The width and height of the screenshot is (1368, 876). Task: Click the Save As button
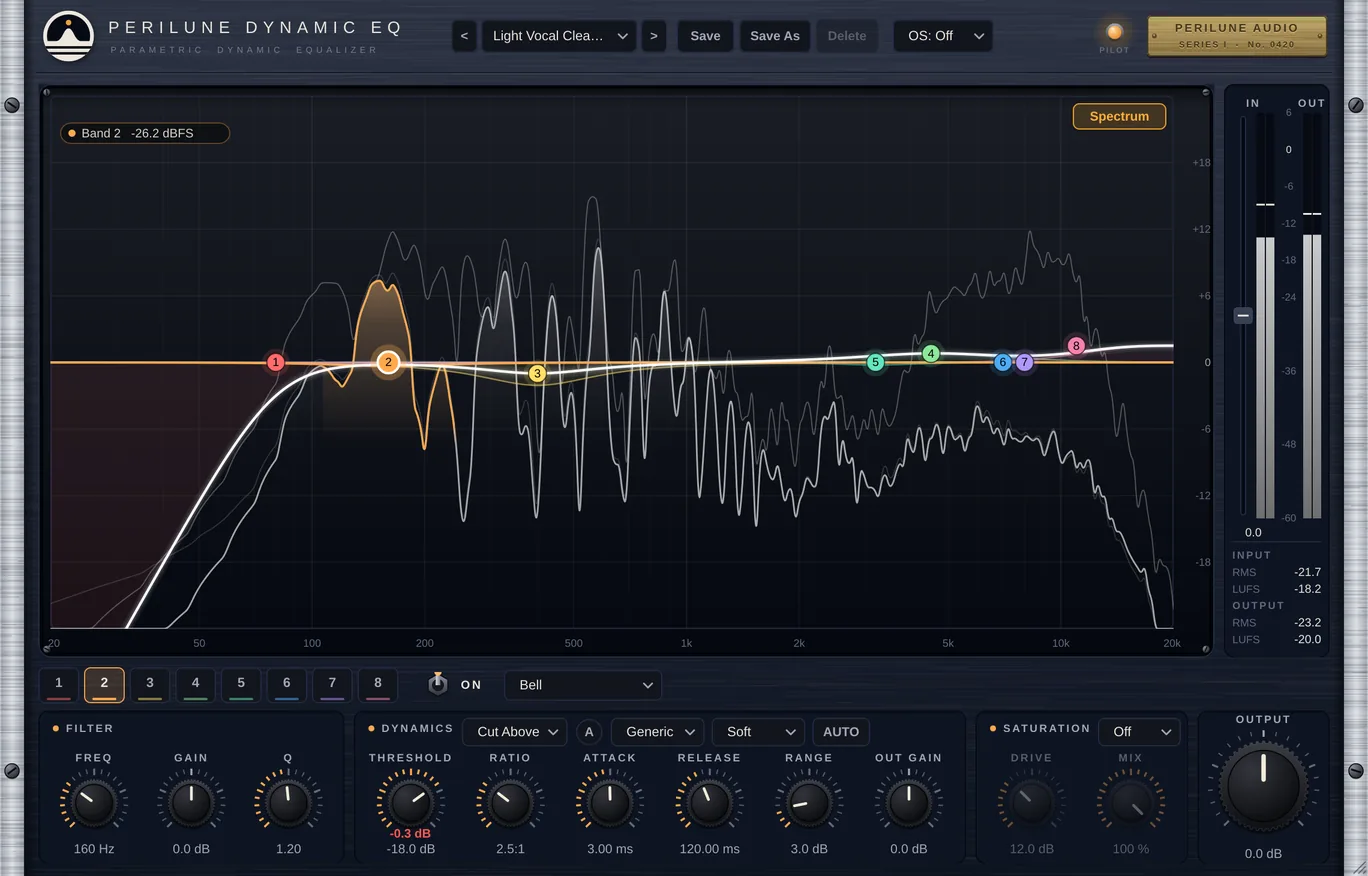coord(775,36)
